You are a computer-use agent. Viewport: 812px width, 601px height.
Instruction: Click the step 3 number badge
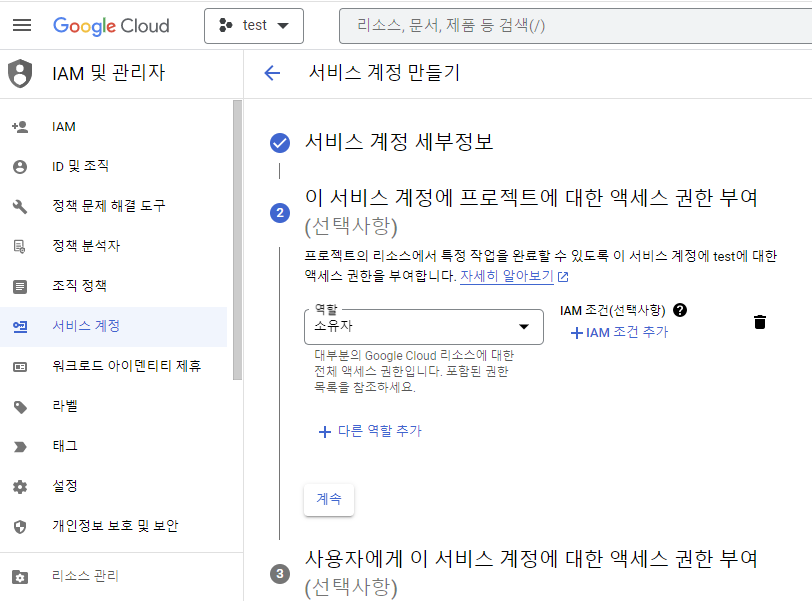(x=280, y=574)
